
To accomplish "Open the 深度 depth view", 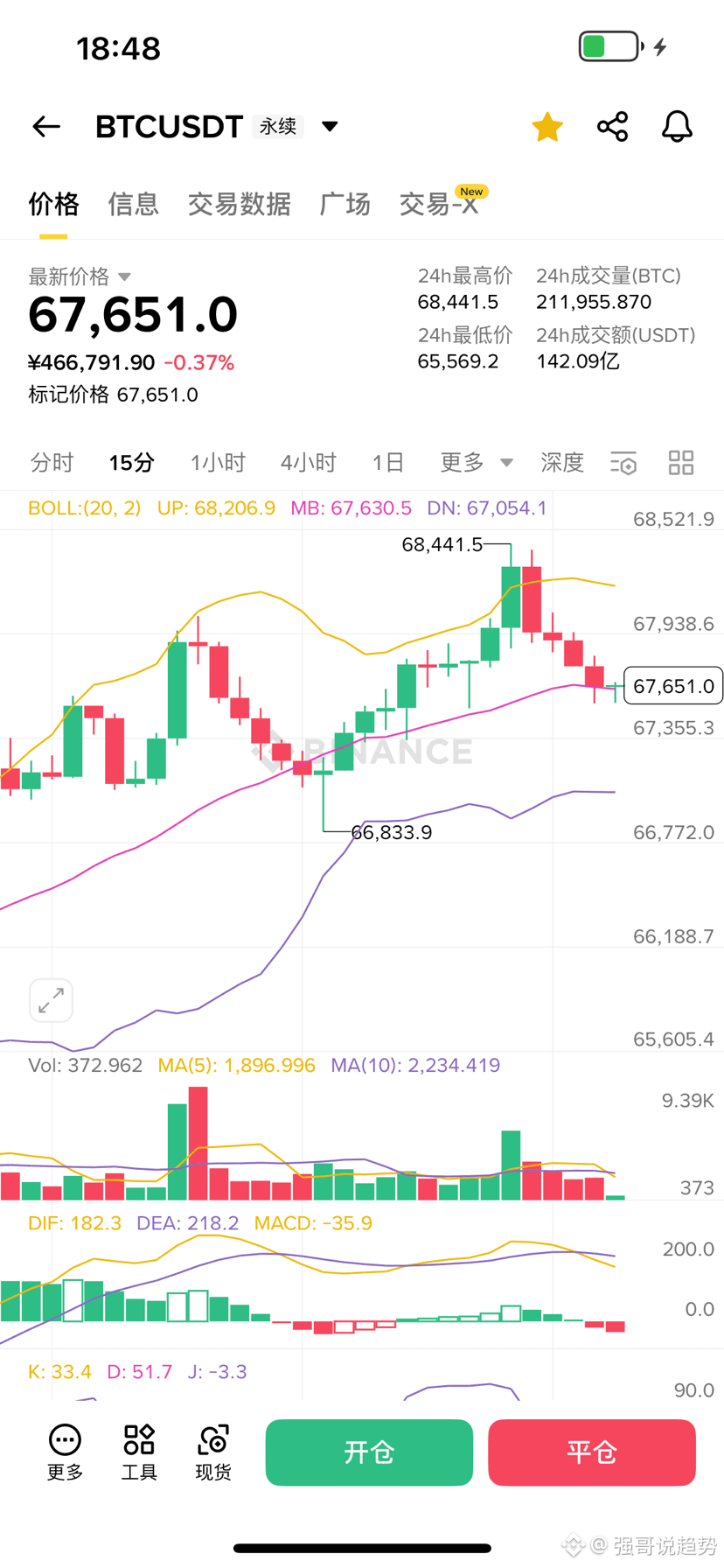I will click(x=561, y=462).
